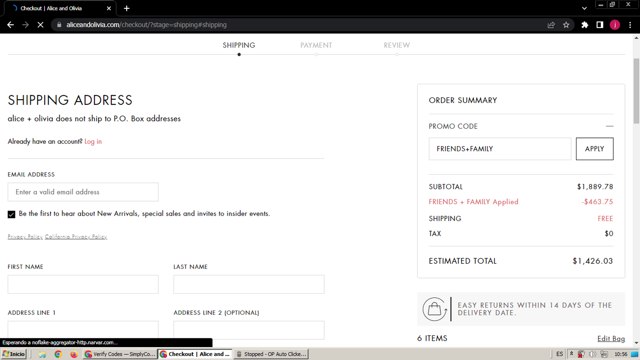Click the Log in link
Viewport: 640px width, 360px height.
93,141
